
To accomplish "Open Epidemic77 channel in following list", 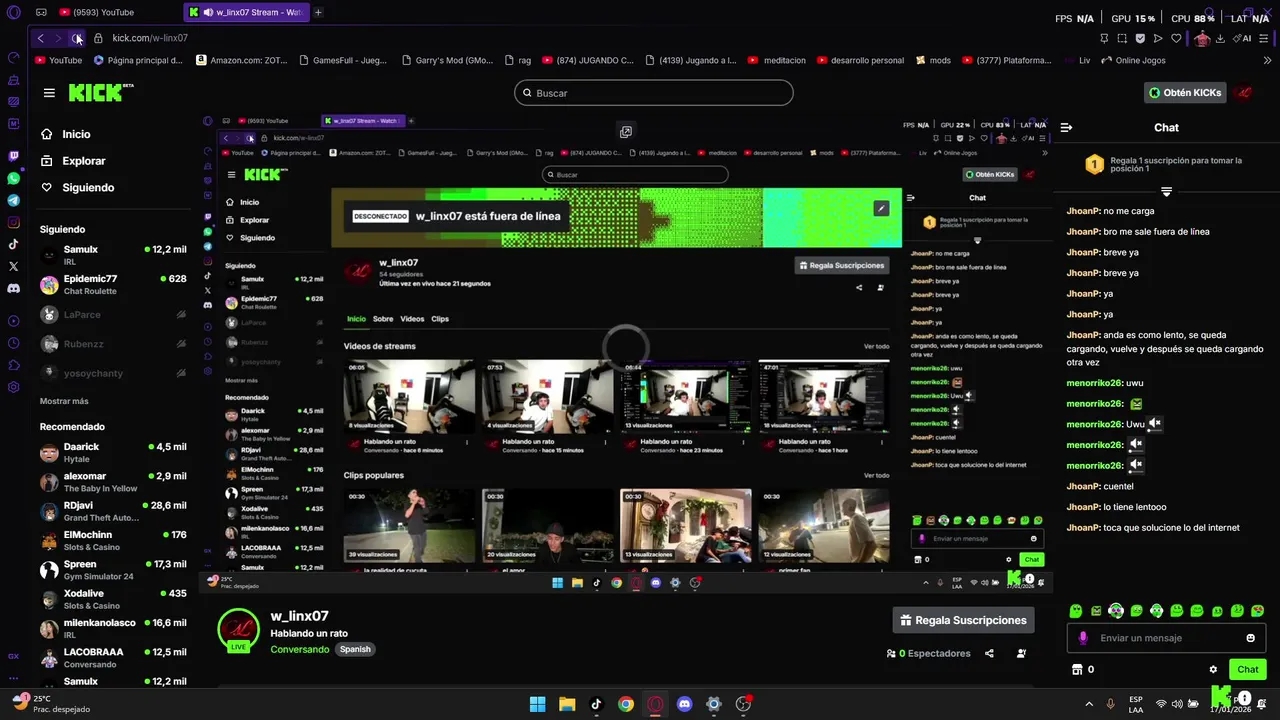I will pos(113,284).
